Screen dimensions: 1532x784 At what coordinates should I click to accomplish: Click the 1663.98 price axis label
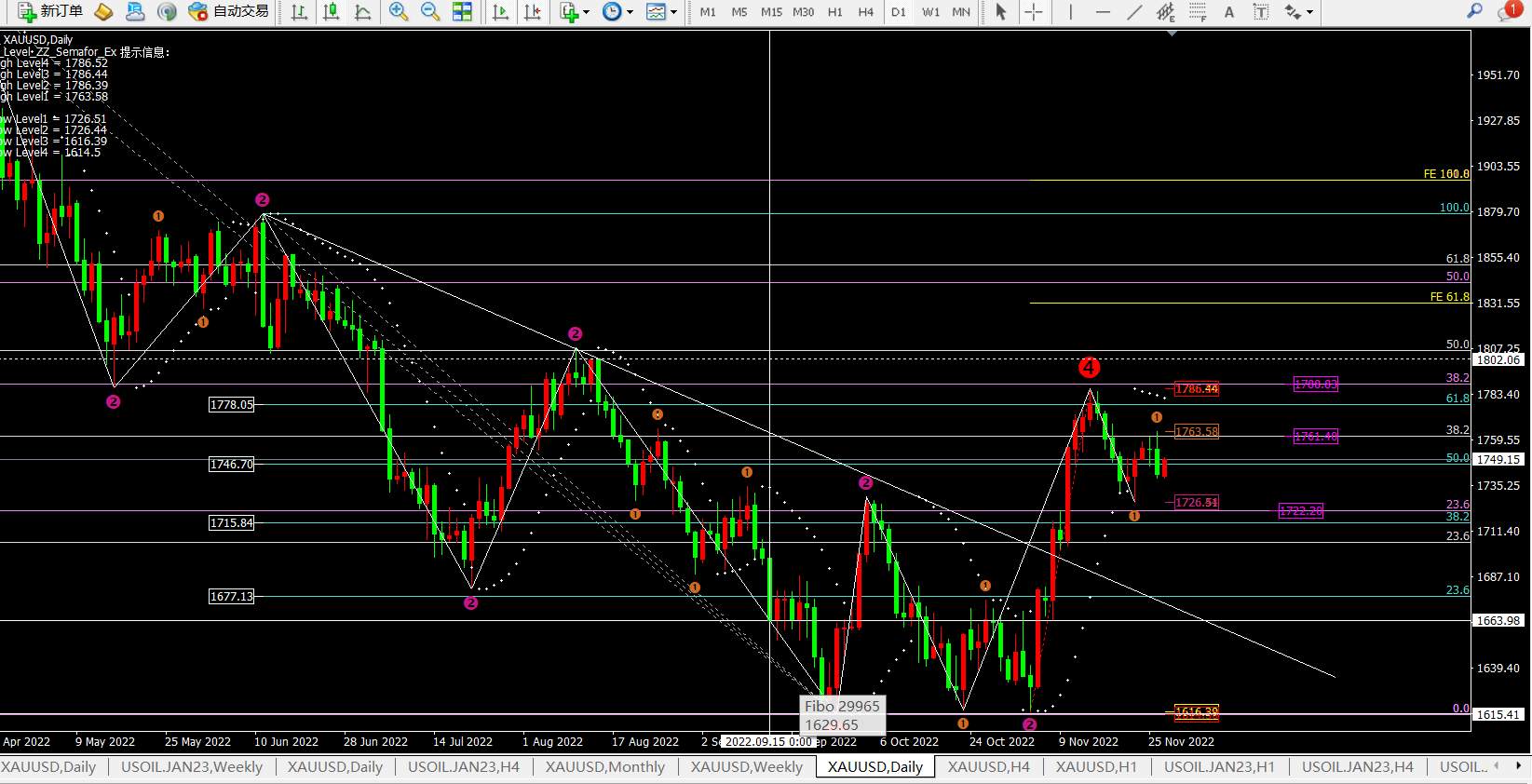click(x=1498, y=620)
